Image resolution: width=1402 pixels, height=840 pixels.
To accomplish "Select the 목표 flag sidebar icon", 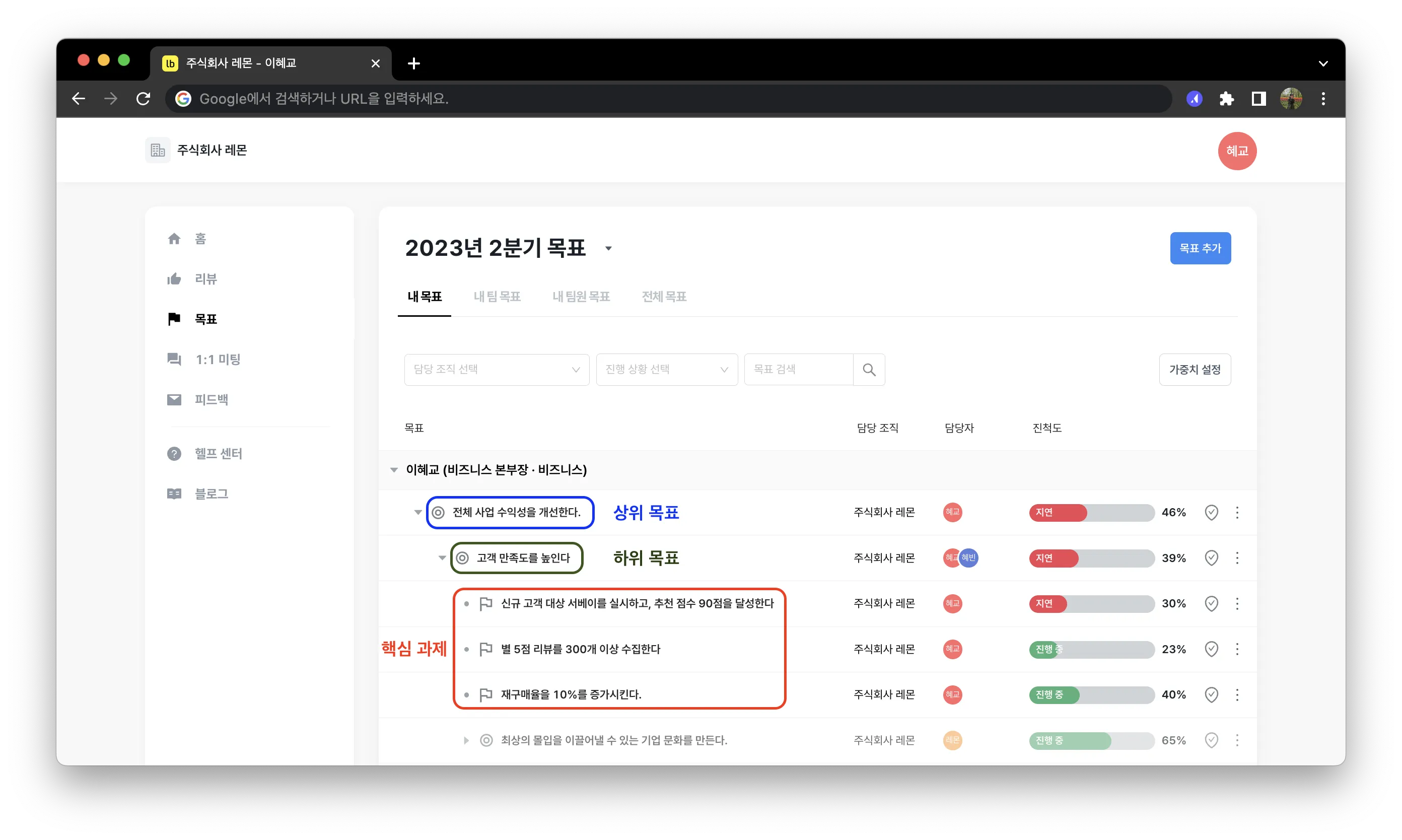I will point(174,319).
